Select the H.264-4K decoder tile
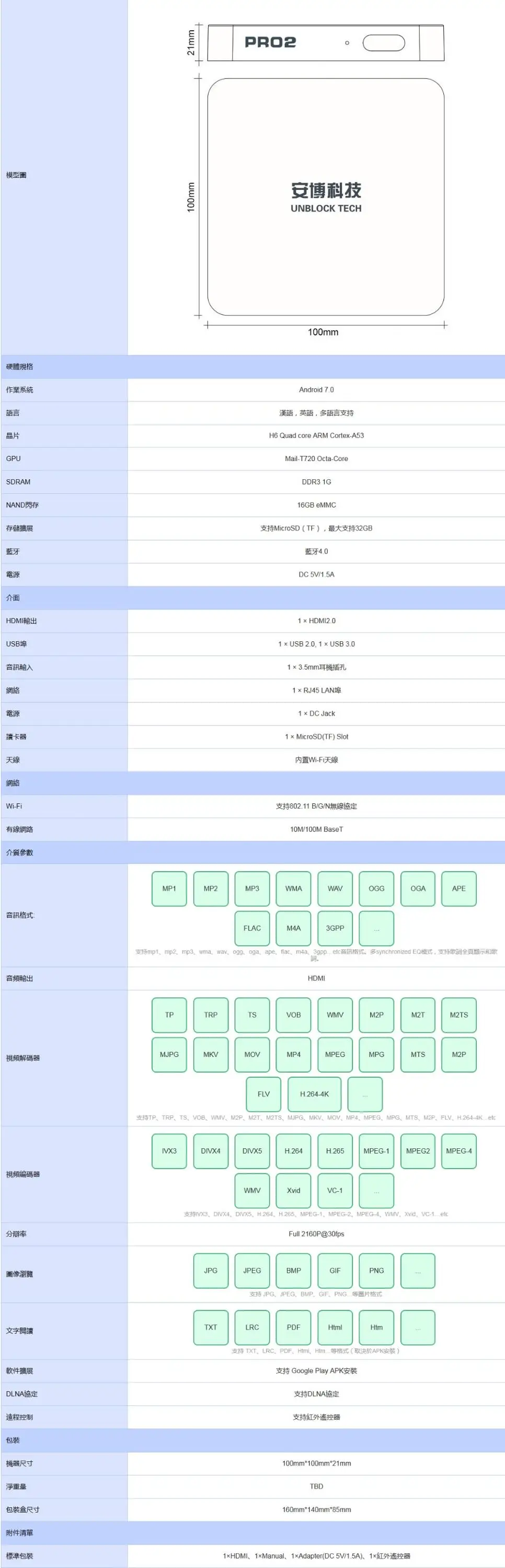This screenshot has width=505, height=1568. click(314, 1094)
